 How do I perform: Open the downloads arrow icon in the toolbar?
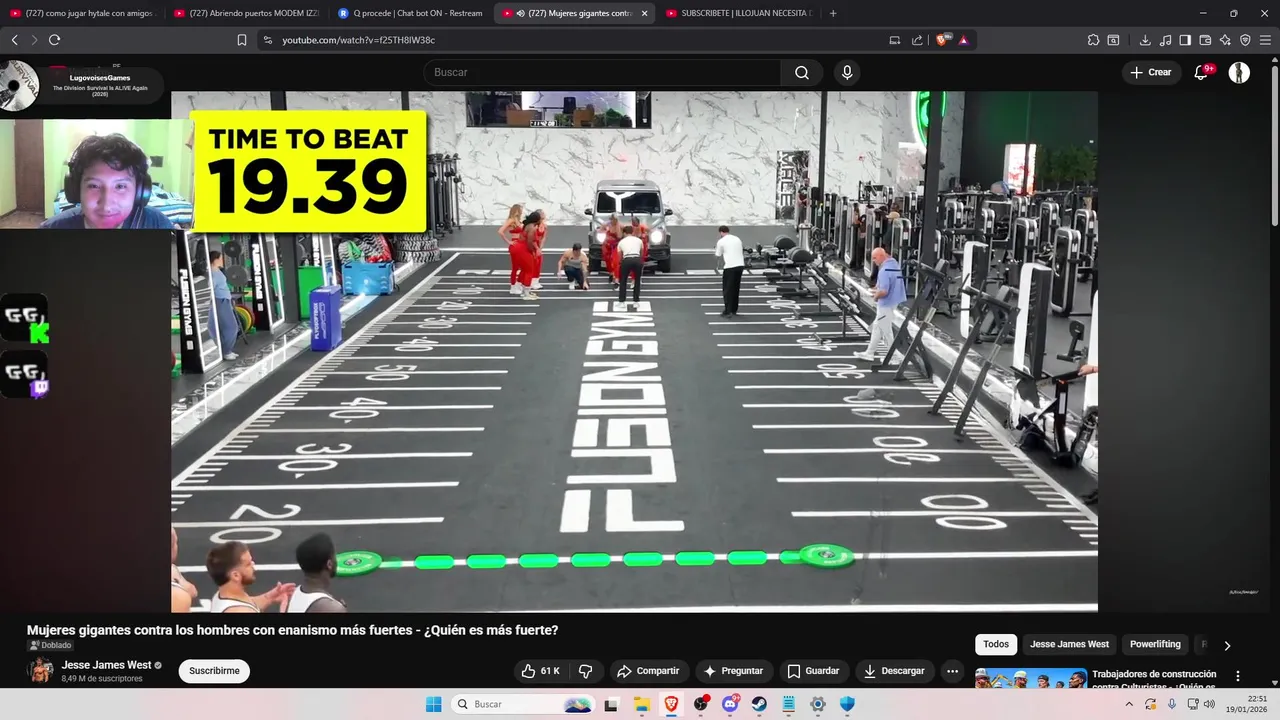coord(1145,40)
